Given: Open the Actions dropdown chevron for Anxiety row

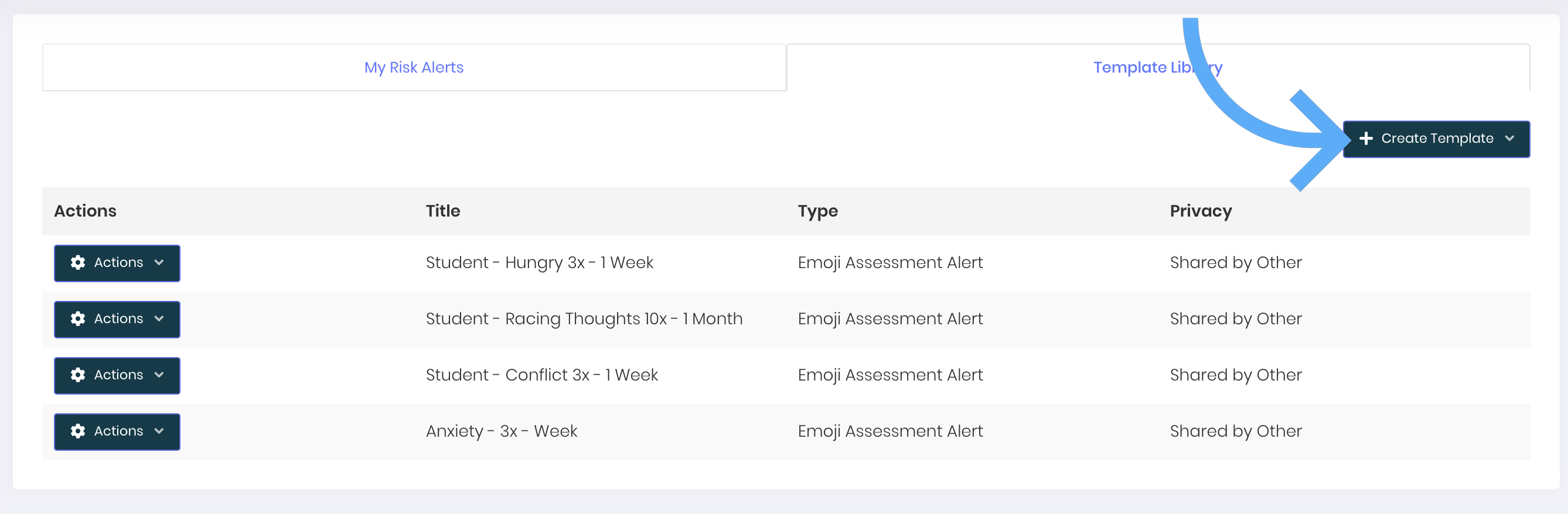Looking at the screenshot, I should [159, 431].
